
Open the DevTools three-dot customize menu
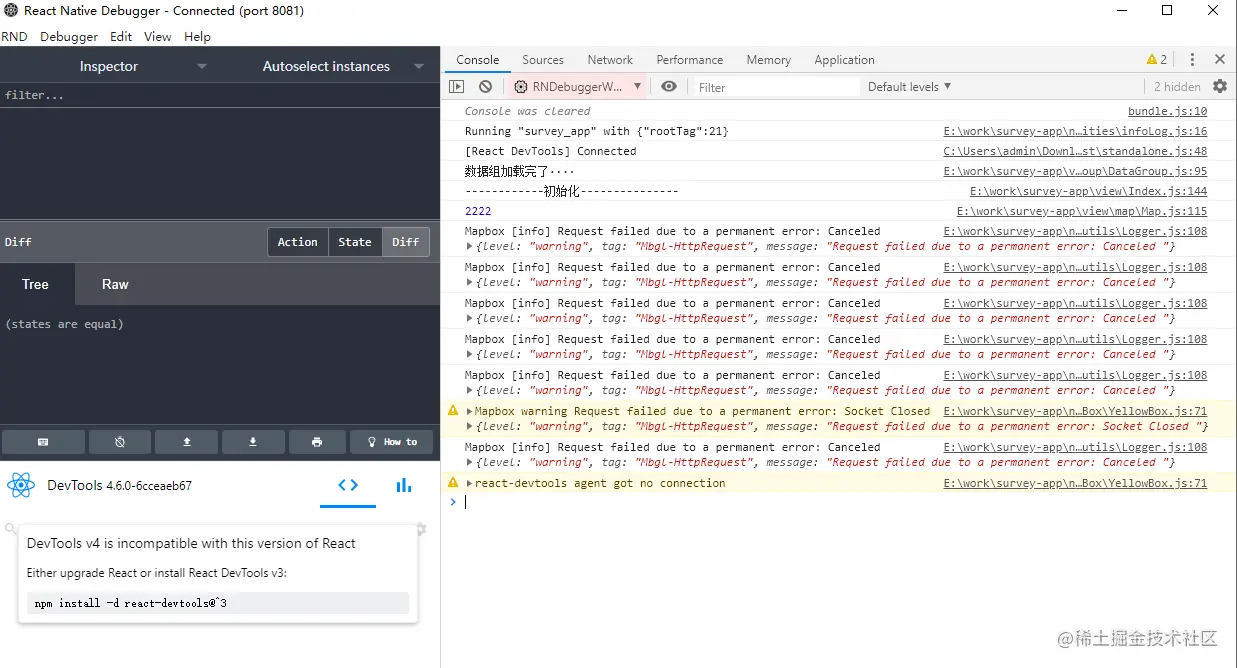[x=1192, y=60]
